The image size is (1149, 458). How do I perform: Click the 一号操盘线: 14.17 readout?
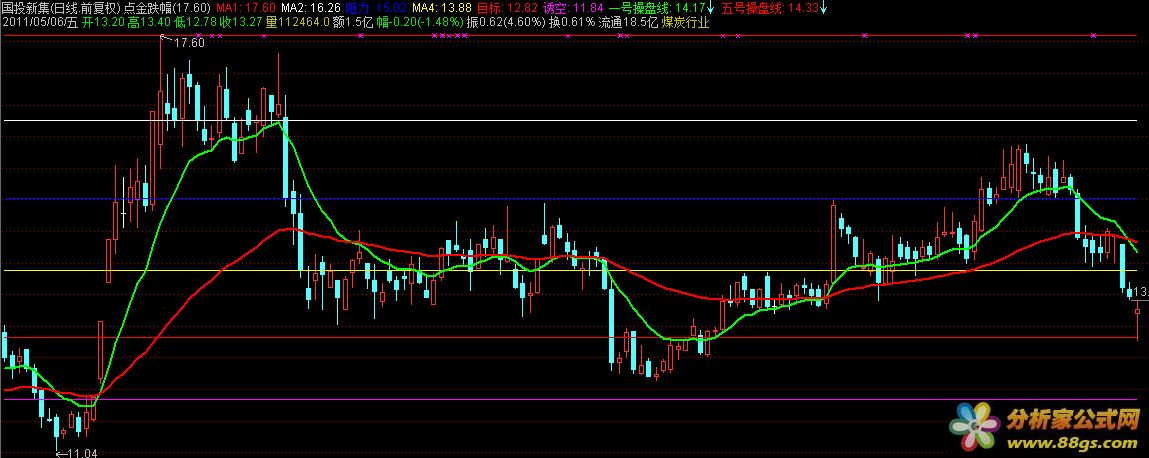[657, 9]
